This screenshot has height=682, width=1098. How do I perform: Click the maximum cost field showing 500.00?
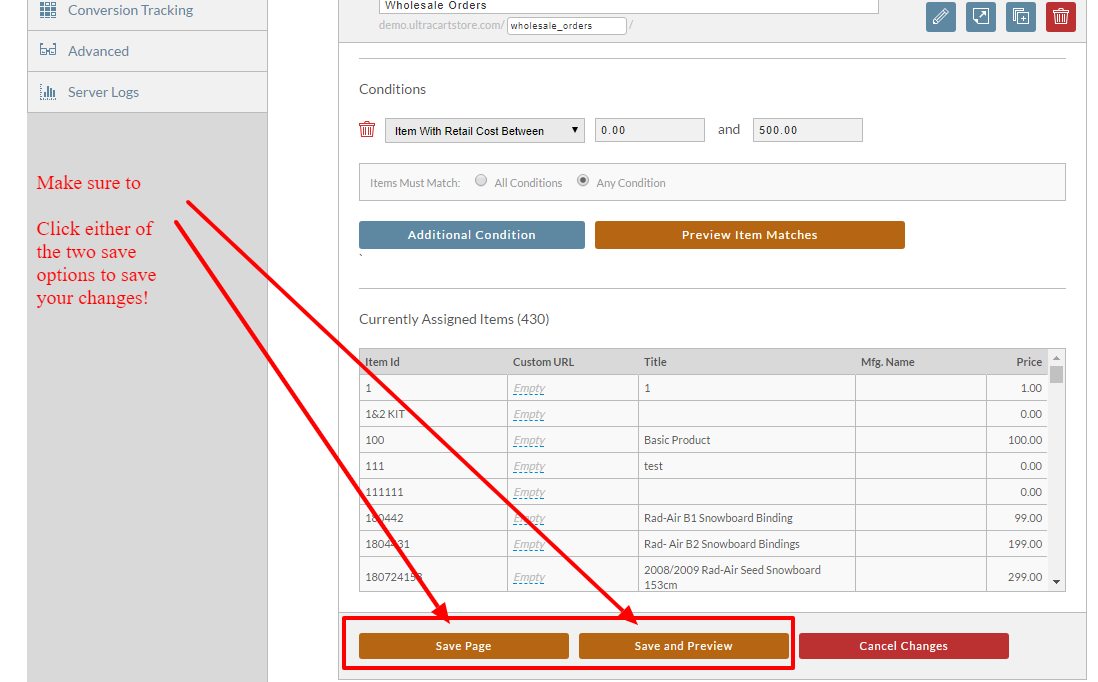[x=807, y=130]
